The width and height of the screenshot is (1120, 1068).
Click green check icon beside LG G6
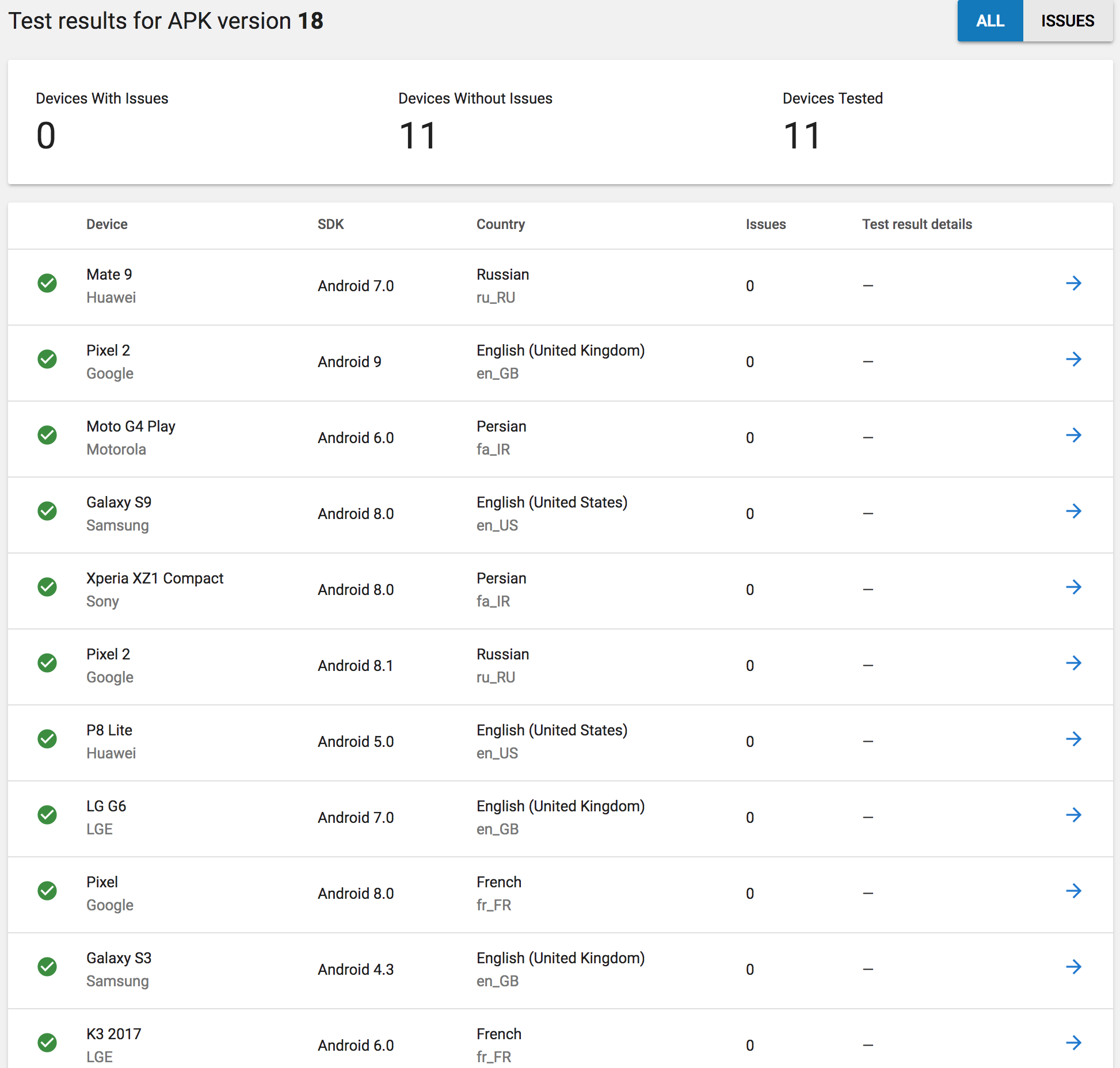coord(47,815)
